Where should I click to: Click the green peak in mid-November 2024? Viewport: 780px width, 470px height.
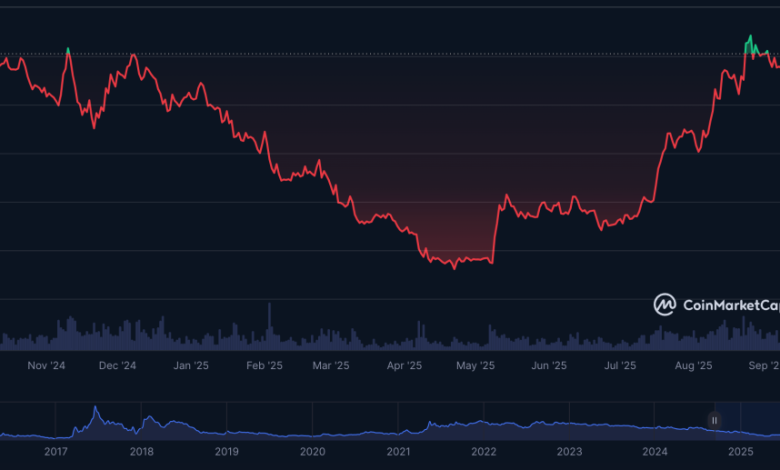click(x=67, y=49)
